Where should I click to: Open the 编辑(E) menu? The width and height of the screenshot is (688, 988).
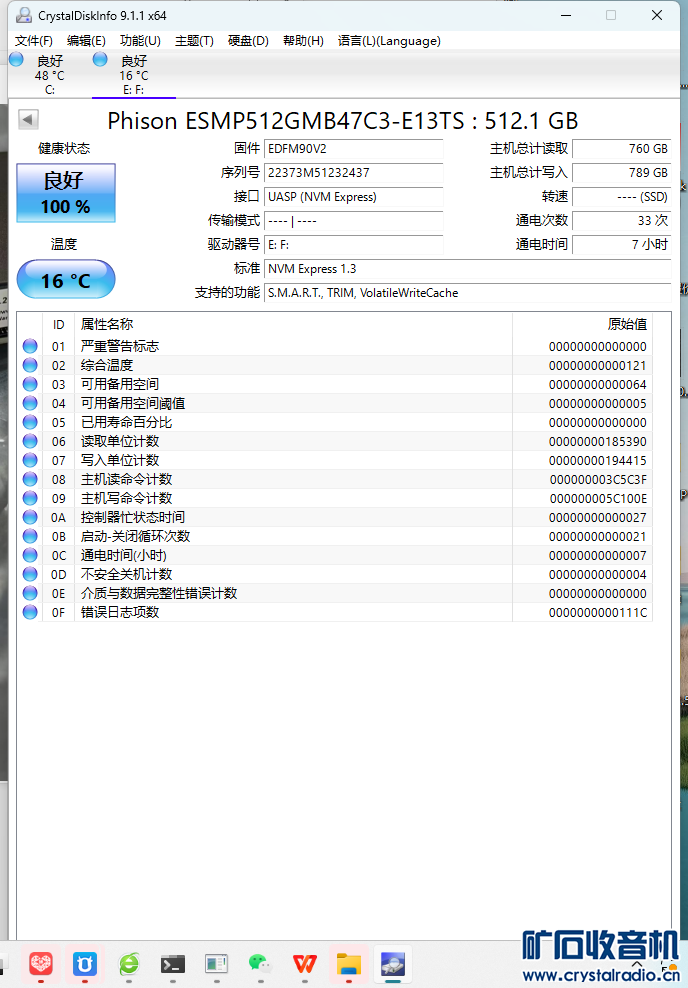86,41
